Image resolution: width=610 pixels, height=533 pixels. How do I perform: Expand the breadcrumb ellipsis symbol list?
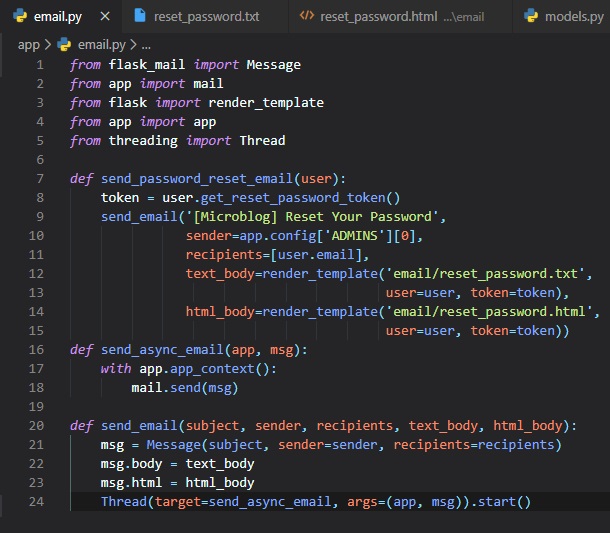point(146,45)
